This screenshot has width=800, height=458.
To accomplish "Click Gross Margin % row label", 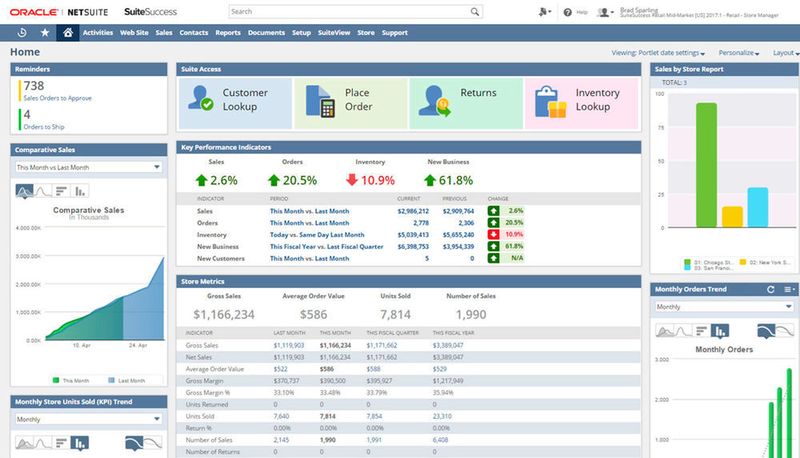I will pos(208,393).
